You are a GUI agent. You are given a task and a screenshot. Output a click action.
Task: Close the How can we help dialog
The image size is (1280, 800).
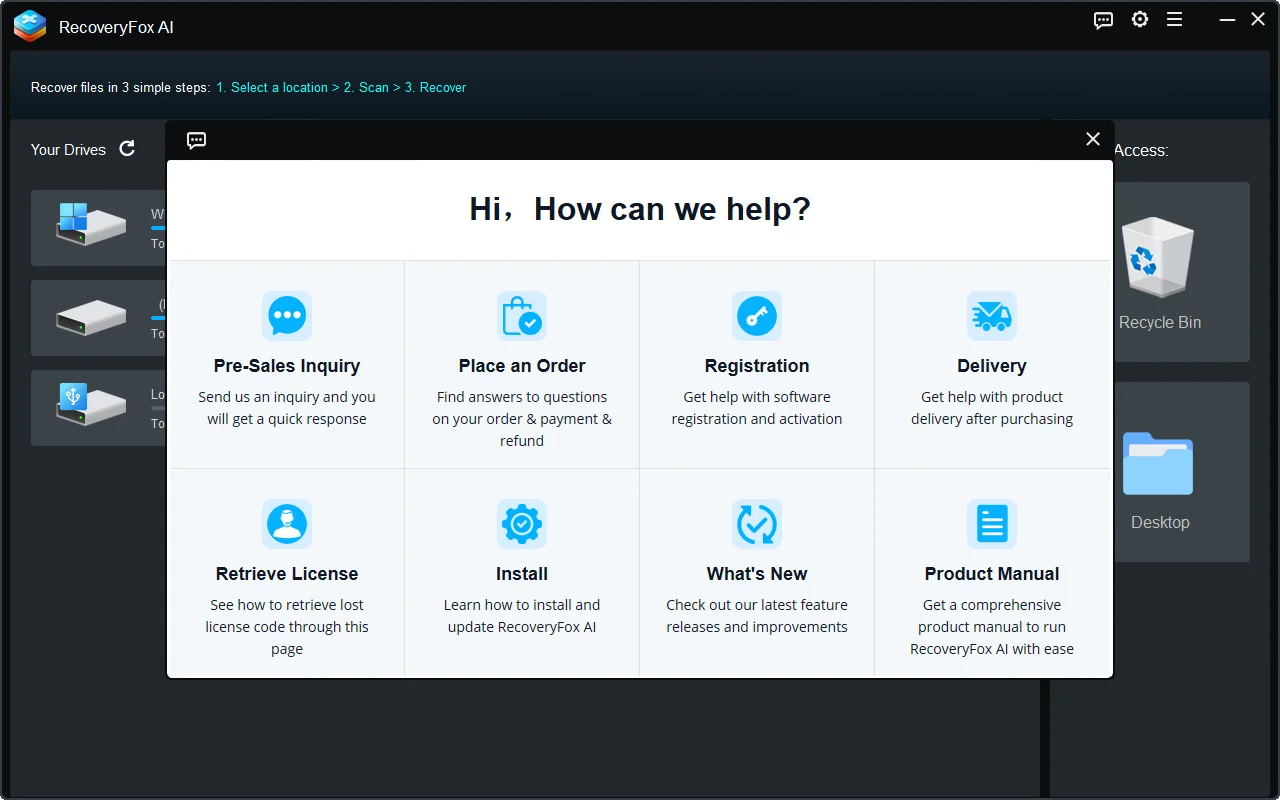click(x=1092, y=139)
